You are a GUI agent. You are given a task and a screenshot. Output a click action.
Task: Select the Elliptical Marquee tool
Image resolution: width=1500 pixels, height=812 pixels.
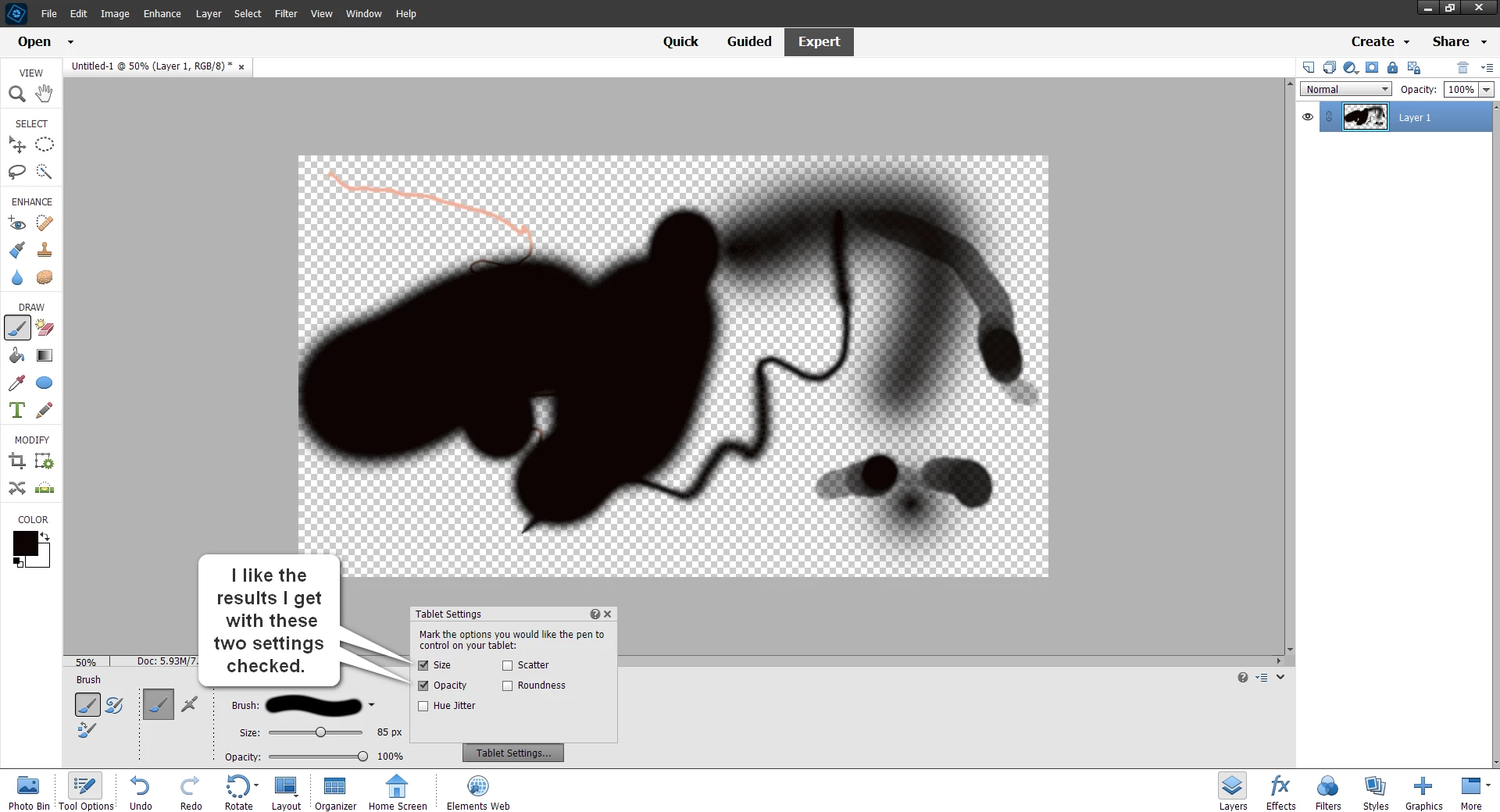pyautogui.click(x=45, y=144)
